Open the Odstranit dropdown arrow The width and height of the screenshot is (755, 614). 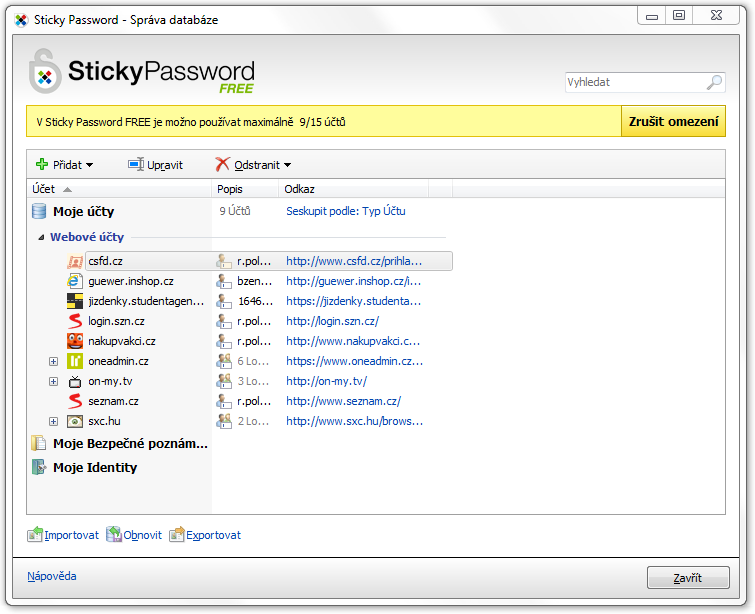(x=287, y=165)
